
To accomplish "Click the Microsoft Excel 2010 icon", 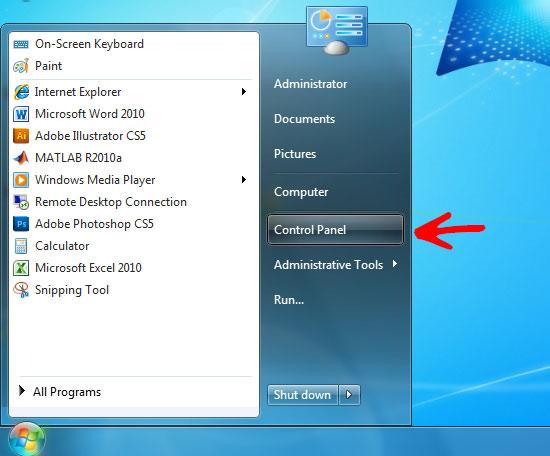I will [21, 268].
